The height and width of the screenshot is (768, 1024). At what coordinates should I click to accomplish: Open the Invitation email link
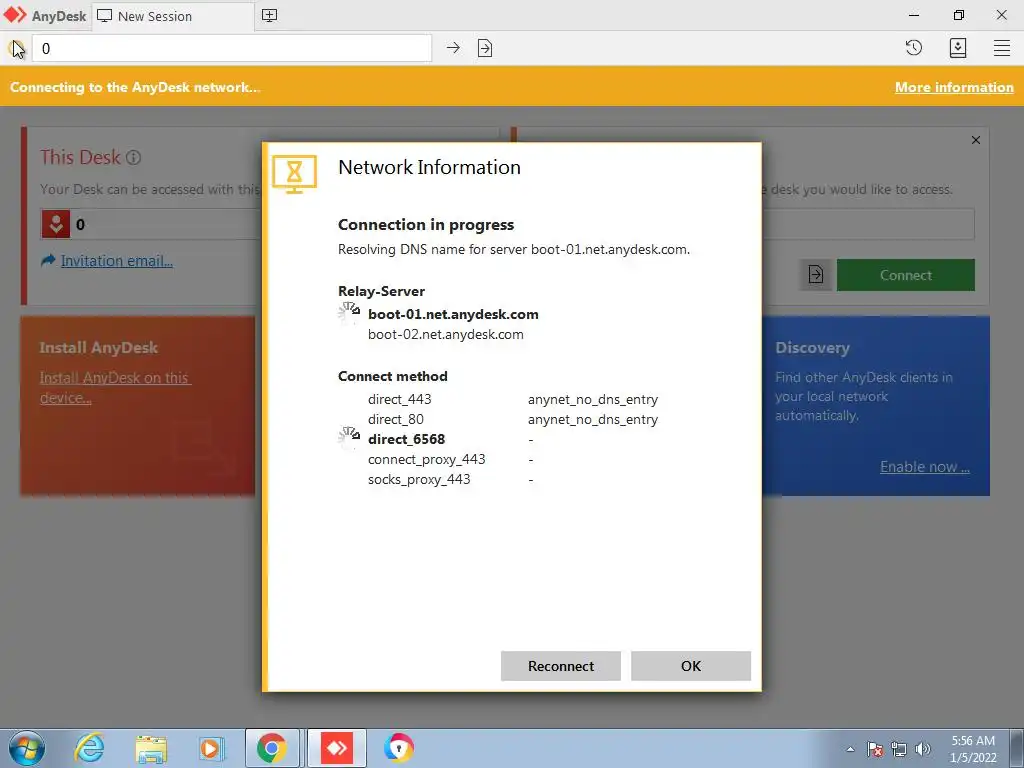click(116, 261)
